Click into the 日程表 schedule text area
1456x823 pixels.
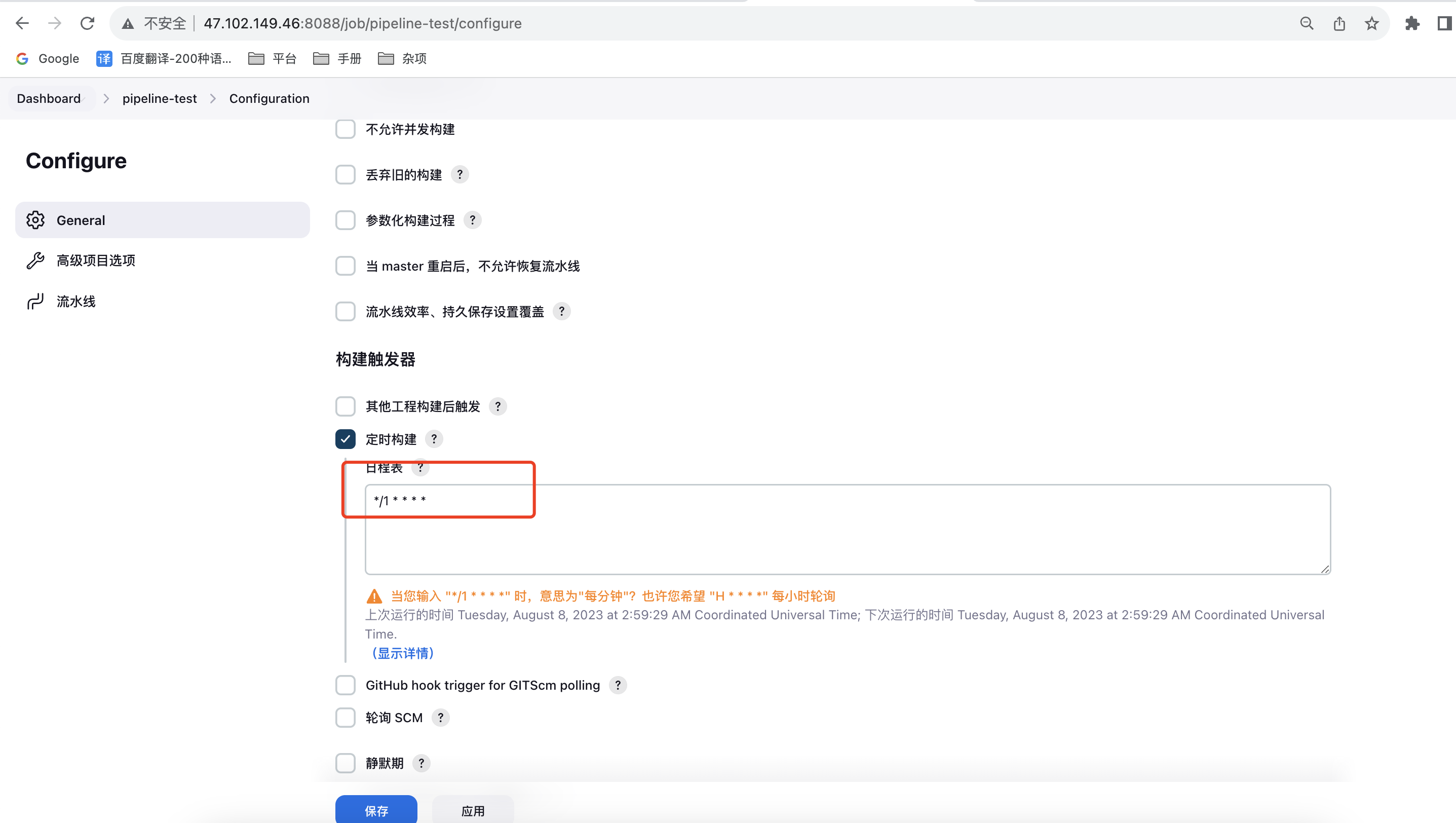[x=848, y=530]
